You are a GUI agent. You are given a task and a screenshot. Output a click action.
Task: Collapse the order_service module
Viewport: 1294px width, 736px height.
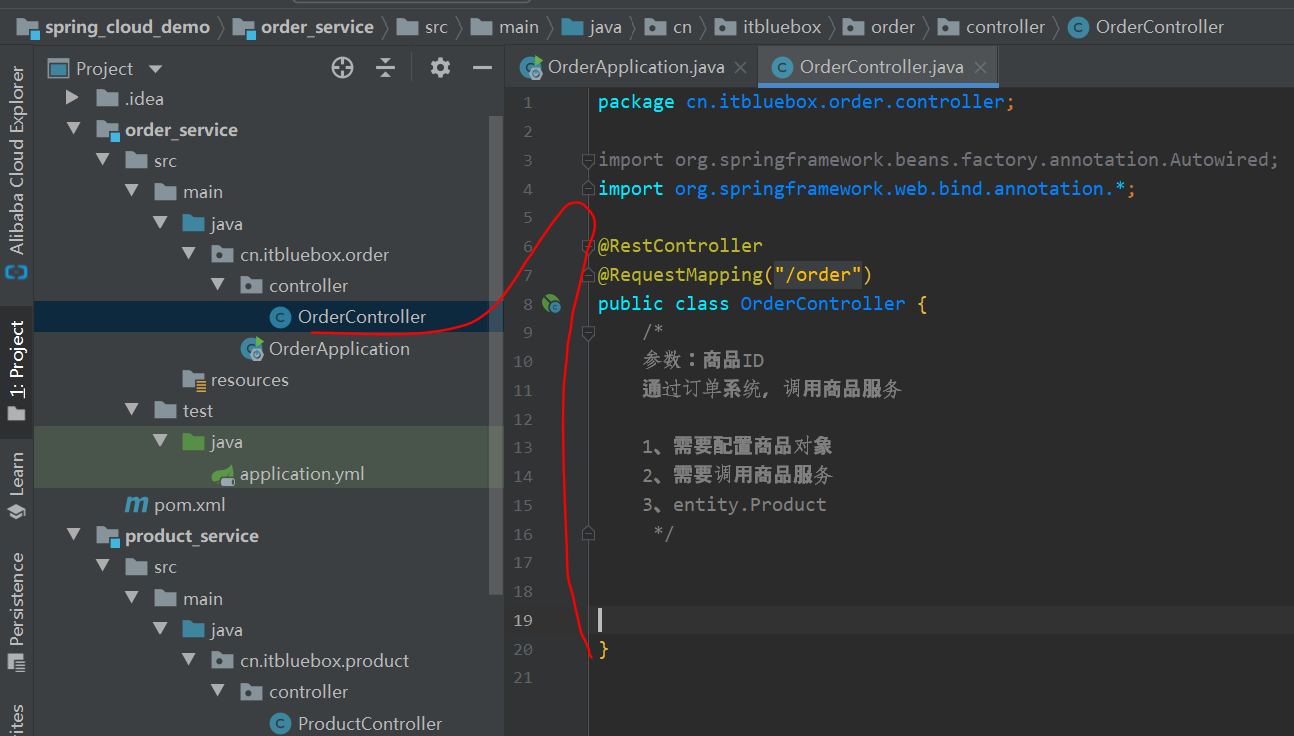coord(72,129)
